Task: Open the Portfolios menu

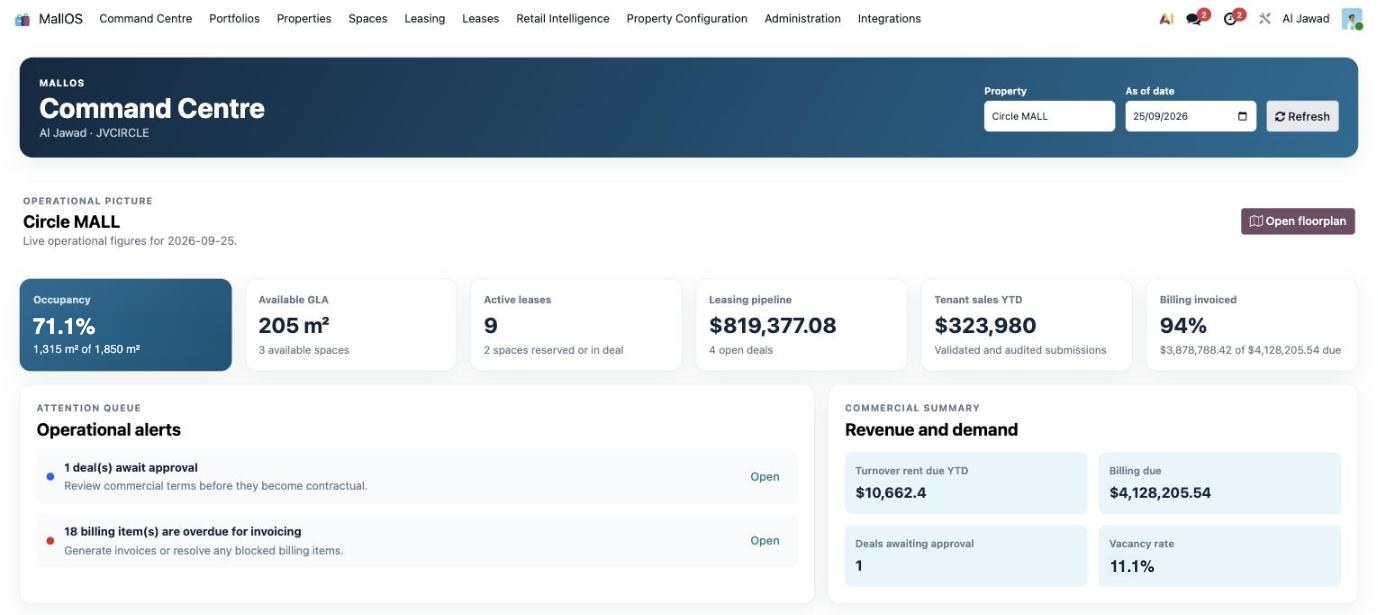Action: tap(234, 19)
